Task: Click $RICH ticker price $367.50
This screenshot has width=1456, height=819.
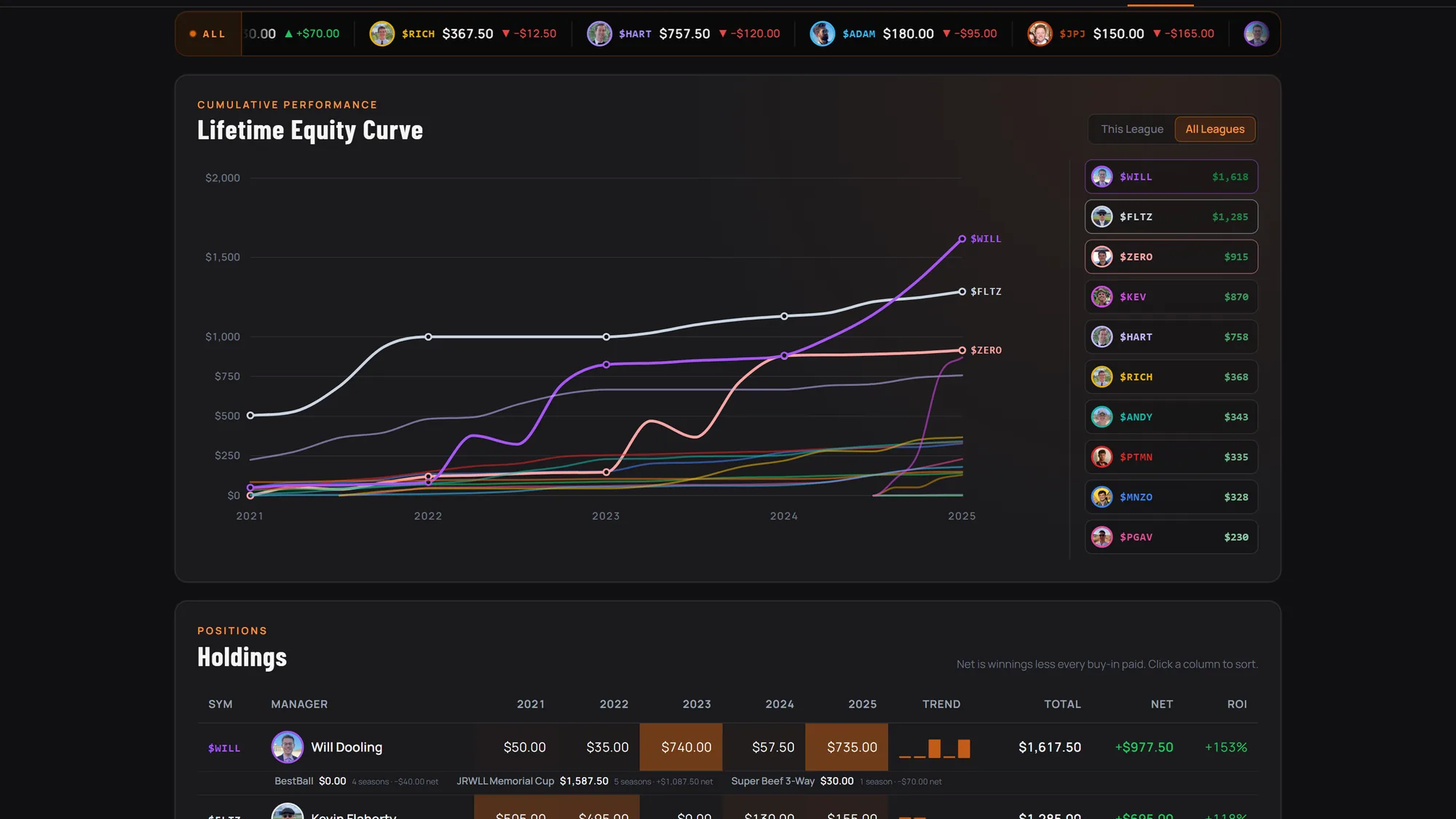Action: pyautogui.click(x=467, y=33)
